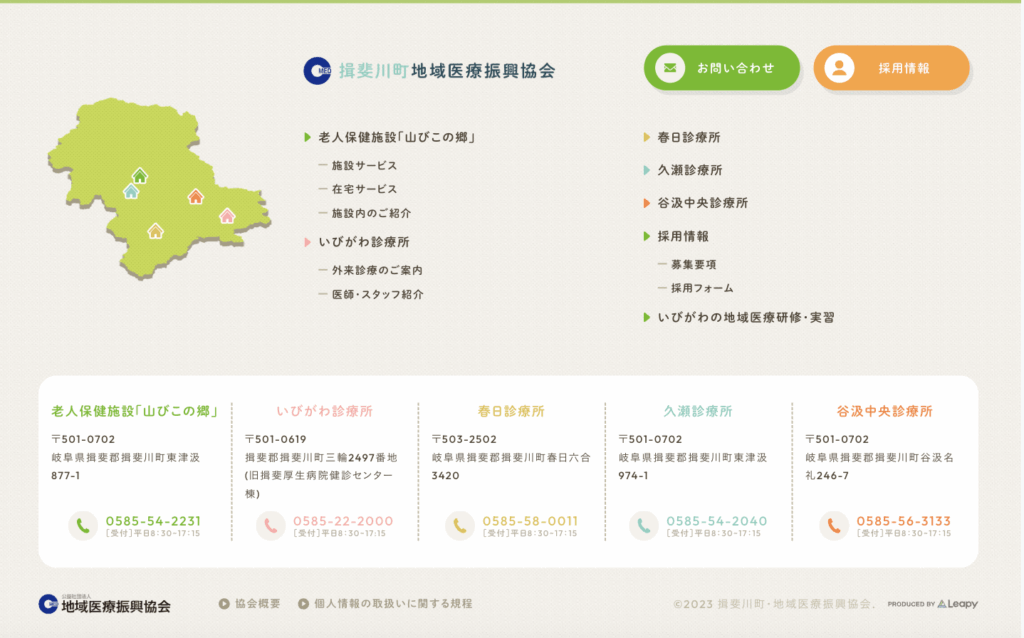Navigate to 春日診療所 in the sitemap

coord(688,137)
